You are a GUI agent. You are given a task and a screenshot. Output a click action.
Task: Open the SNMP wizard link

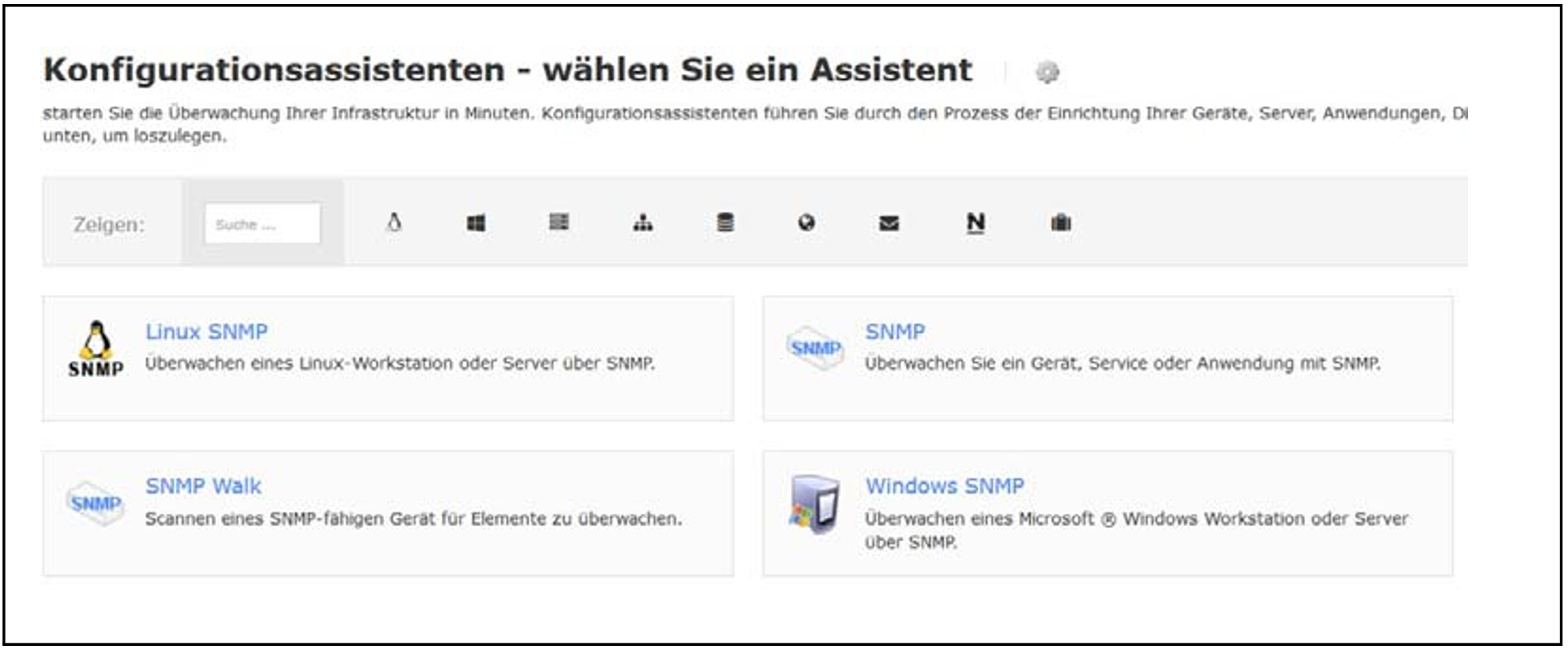coord(895,332)
